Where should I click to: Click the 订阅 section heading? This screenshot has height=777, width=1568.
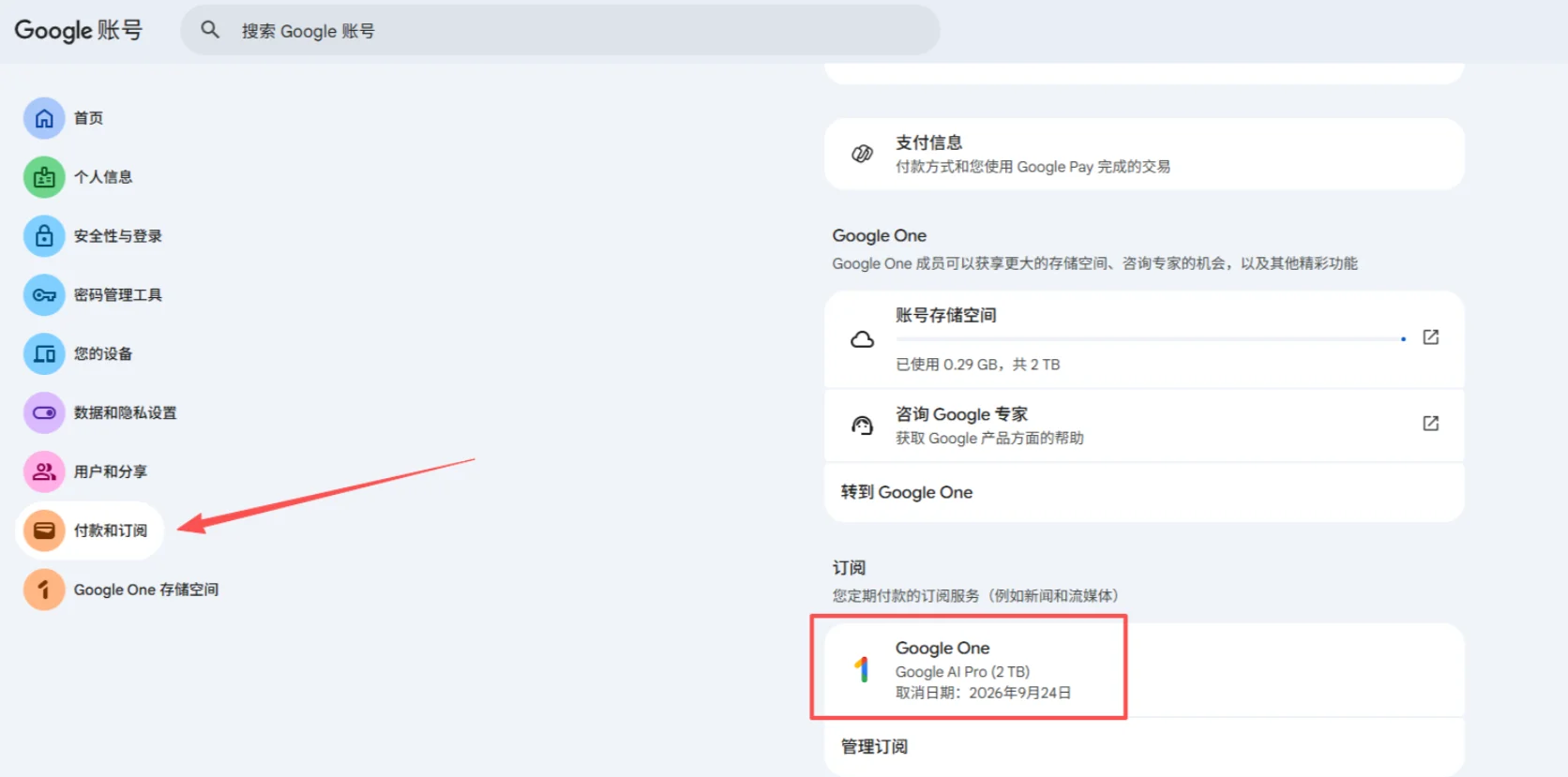point(849,568)
